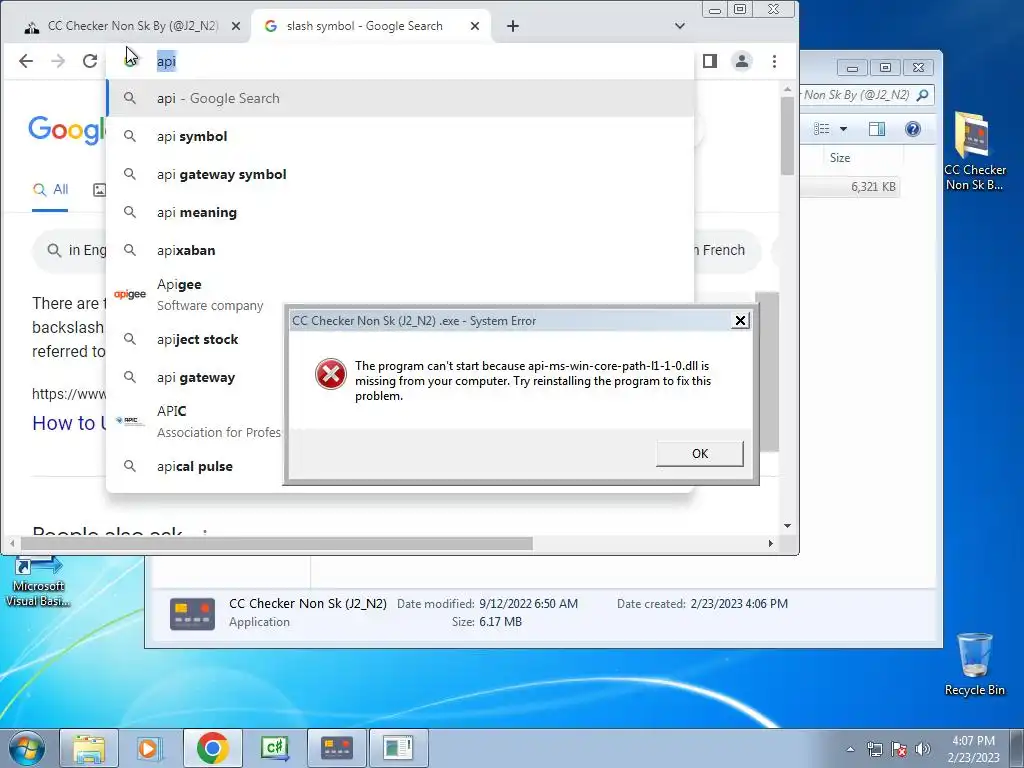This screenshot has height=768, width=1024.
Task: Select 'api meaning' suggestion
Action: (400, 212)
